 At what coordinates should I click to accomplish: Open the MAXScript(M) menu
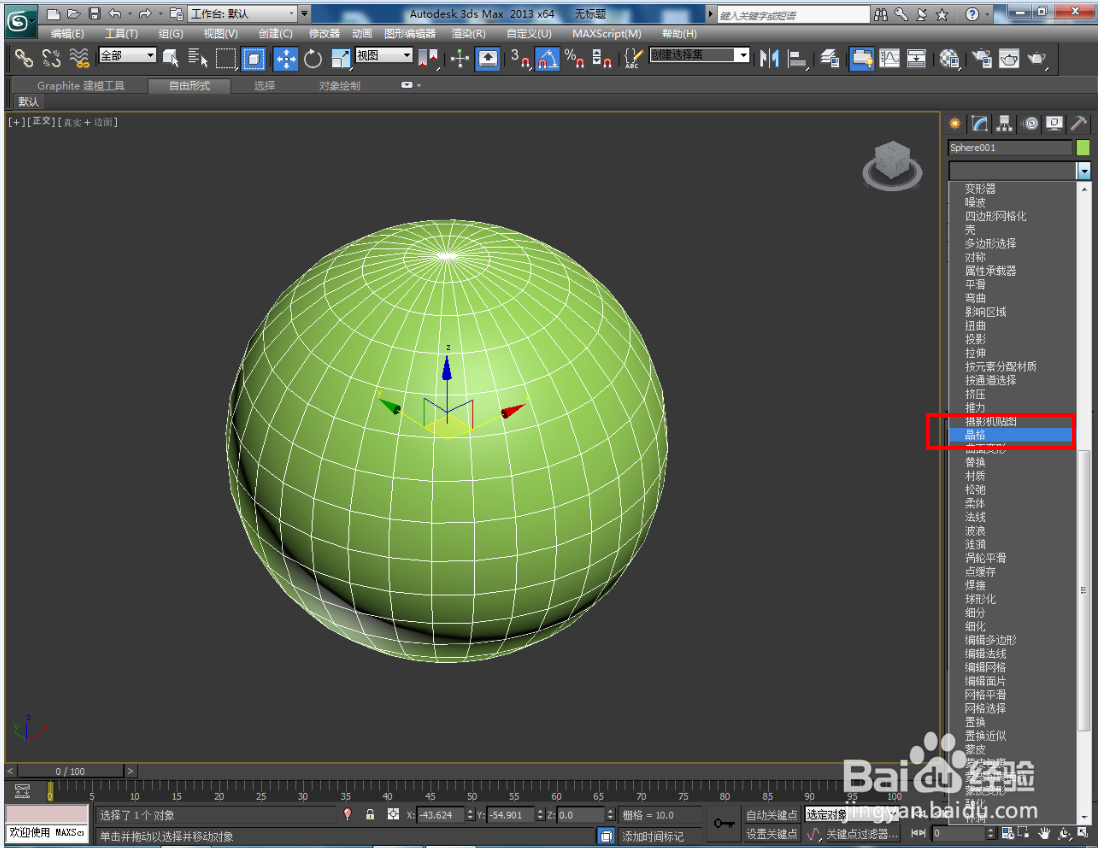(606, 34)
